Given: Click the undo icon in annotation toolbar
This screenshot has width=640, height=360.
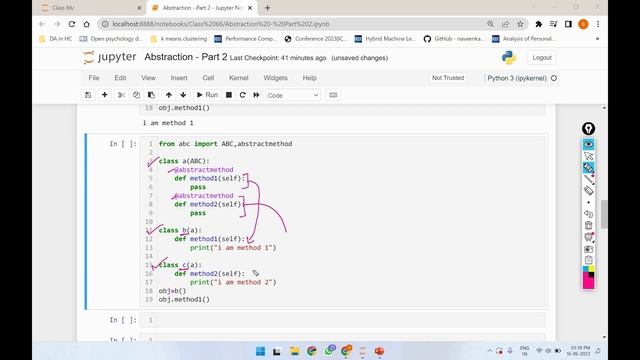Looking at the screenshot, I should point(588,214).
